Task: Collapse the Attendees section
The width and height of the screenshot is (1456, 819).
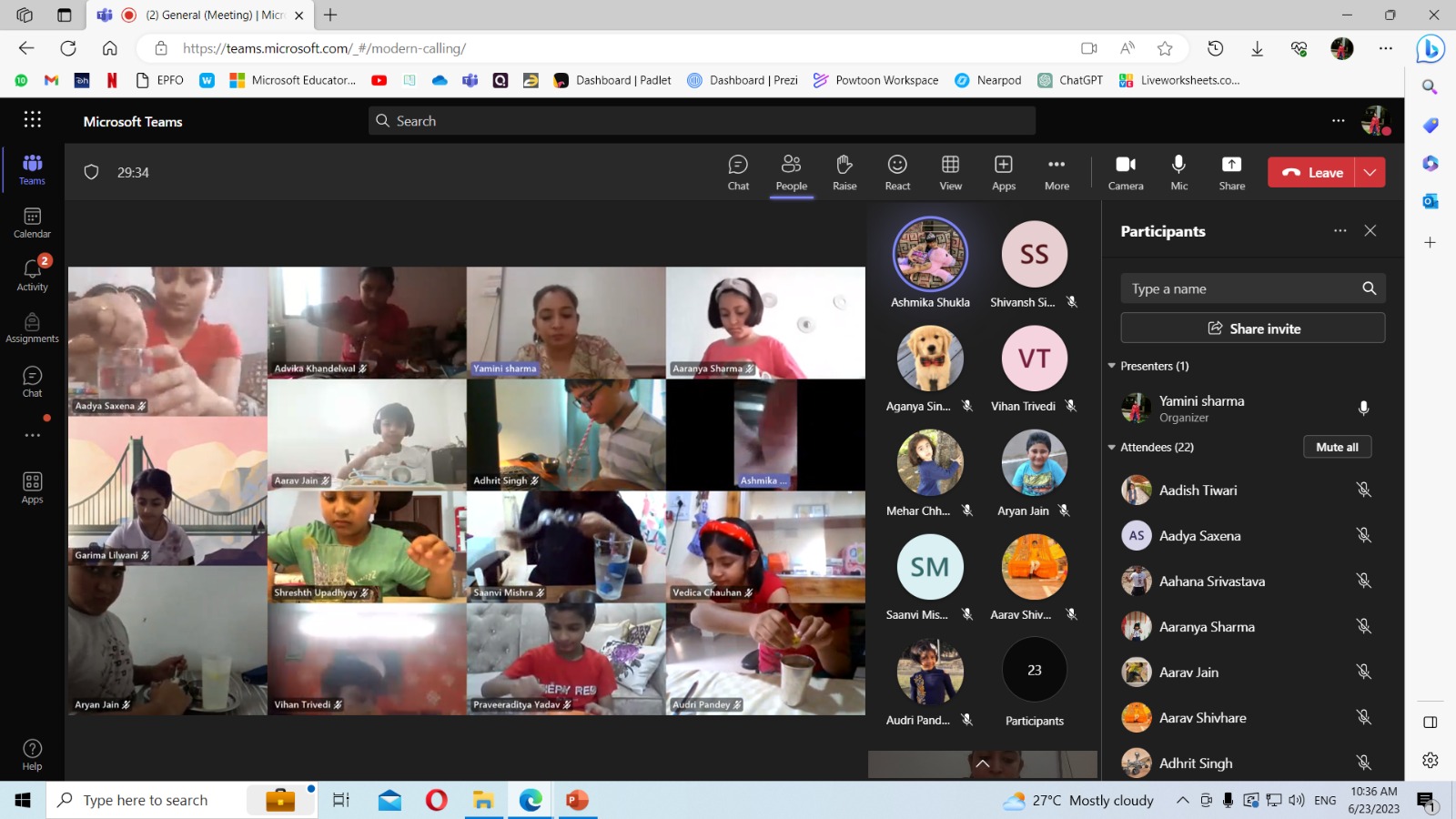Action: pos(1112,447)
